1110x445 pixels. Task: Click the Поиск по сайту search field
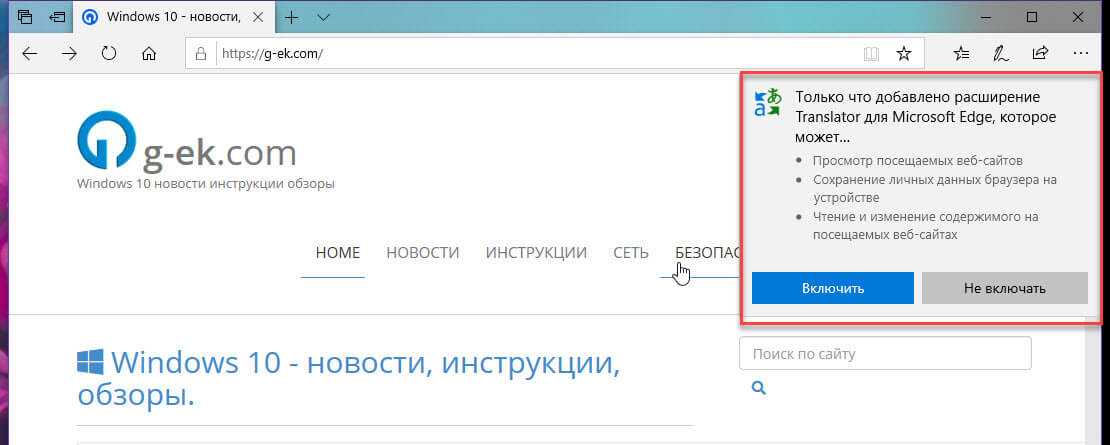[885, 353]
